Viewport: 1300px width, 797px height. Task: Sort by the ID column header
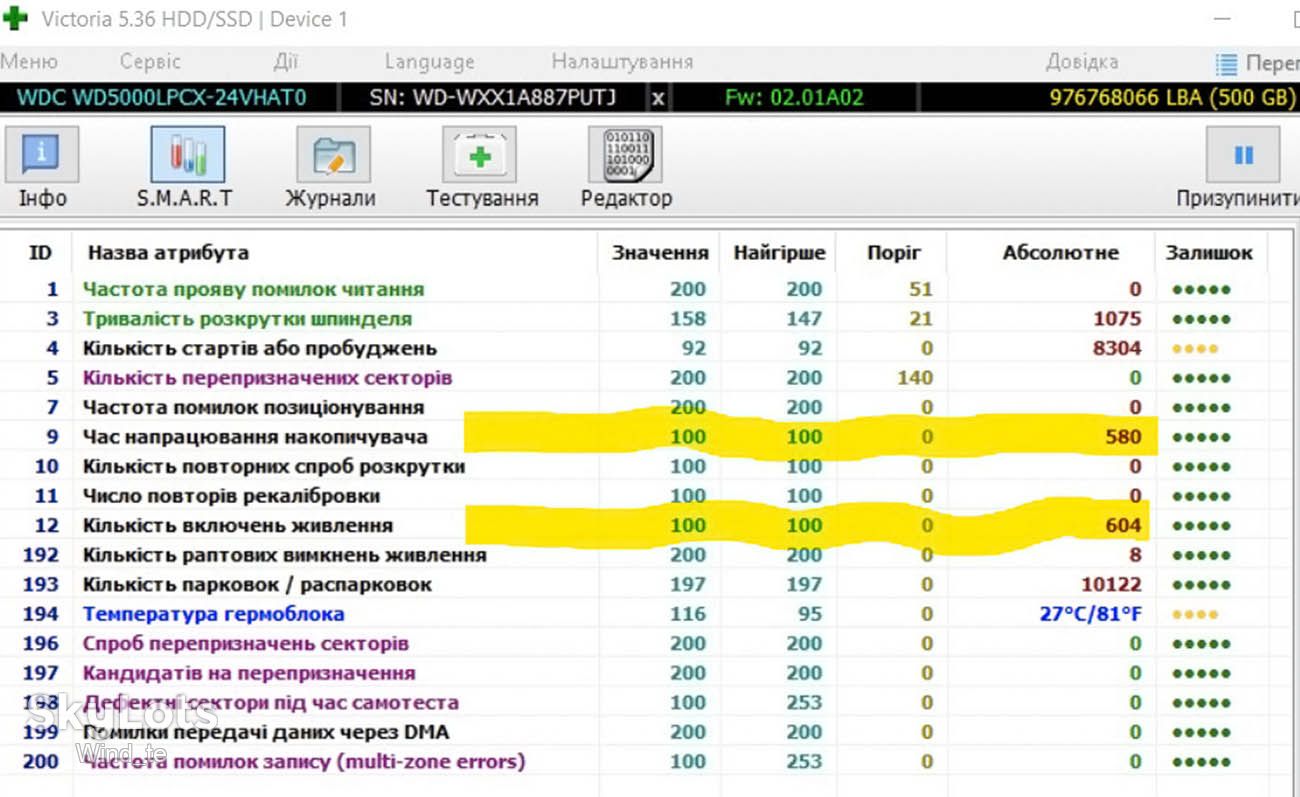40,253
